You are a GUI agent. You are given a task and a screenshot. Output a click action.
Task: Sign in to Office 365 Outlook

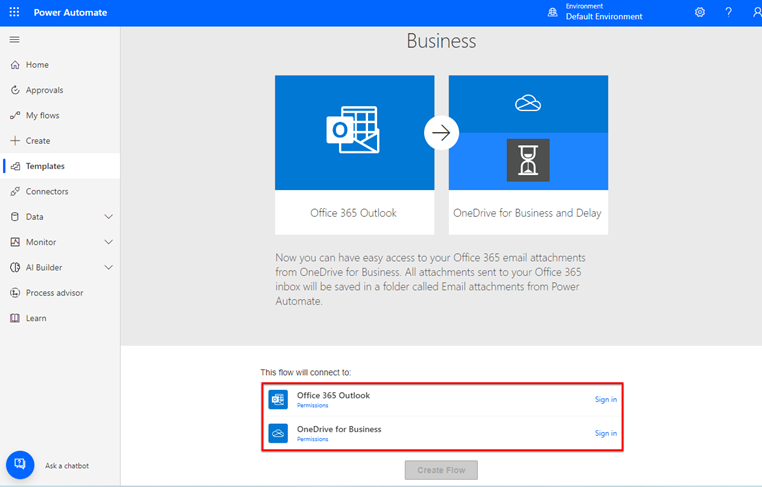coord(606,400)
